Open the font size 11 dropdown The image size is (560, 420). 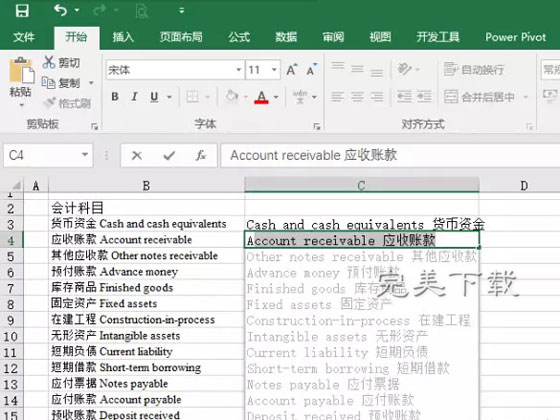pyautogui.click(x=274, y=70)
